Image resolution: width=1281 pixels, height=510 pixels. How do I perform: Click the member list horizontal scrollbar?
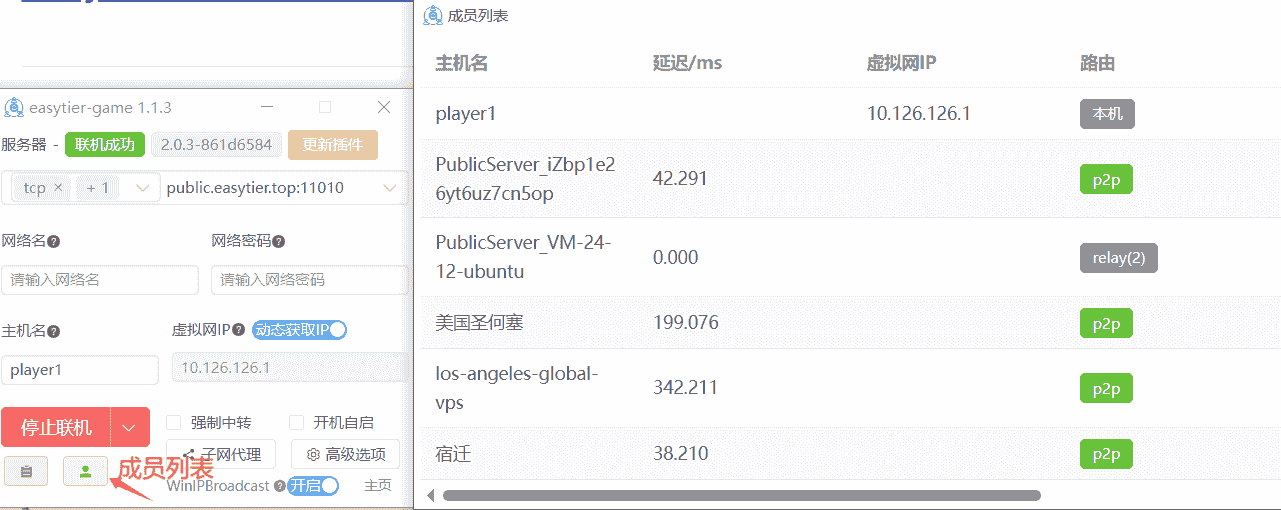(x=740, y=495)
